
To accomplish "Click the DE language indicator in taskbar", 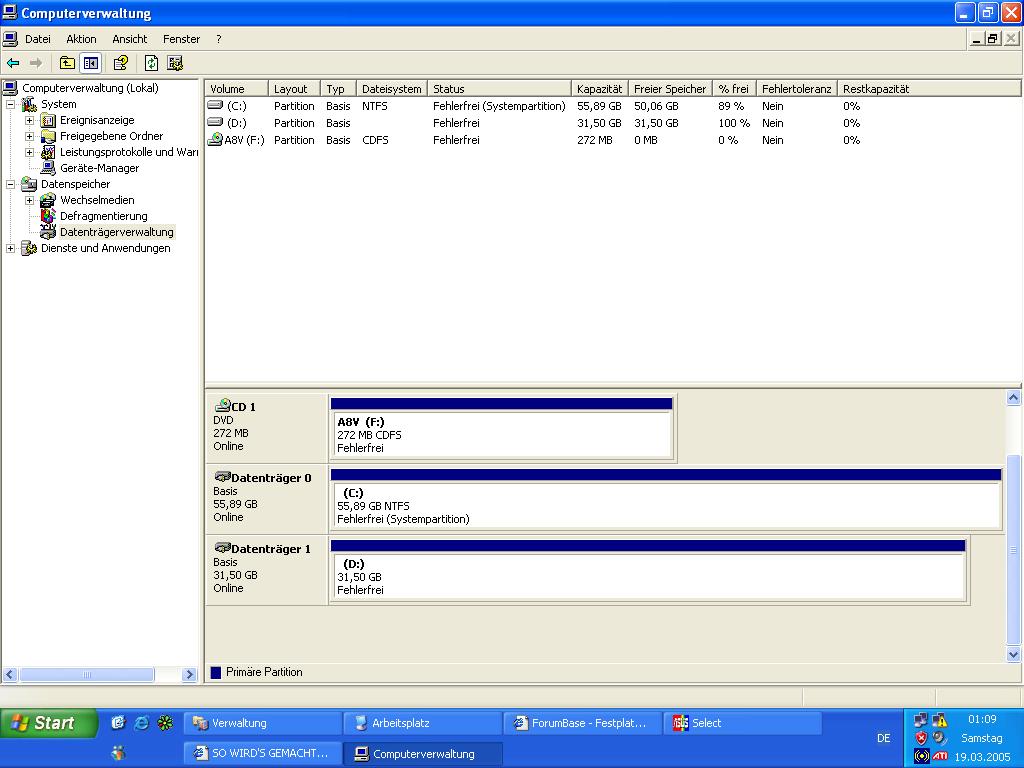I will 884,738.
